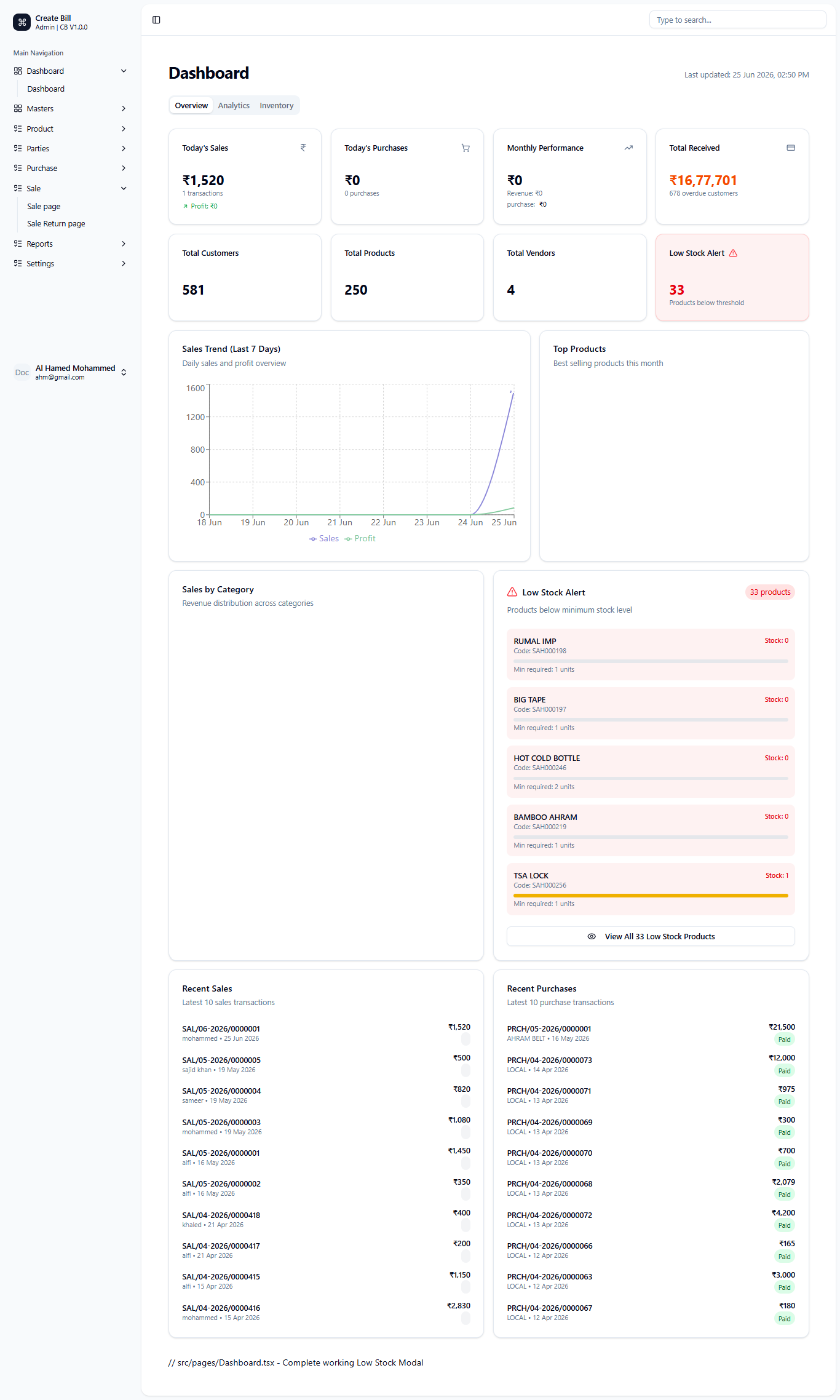Switch to the Overview tab

pos(191,105)
